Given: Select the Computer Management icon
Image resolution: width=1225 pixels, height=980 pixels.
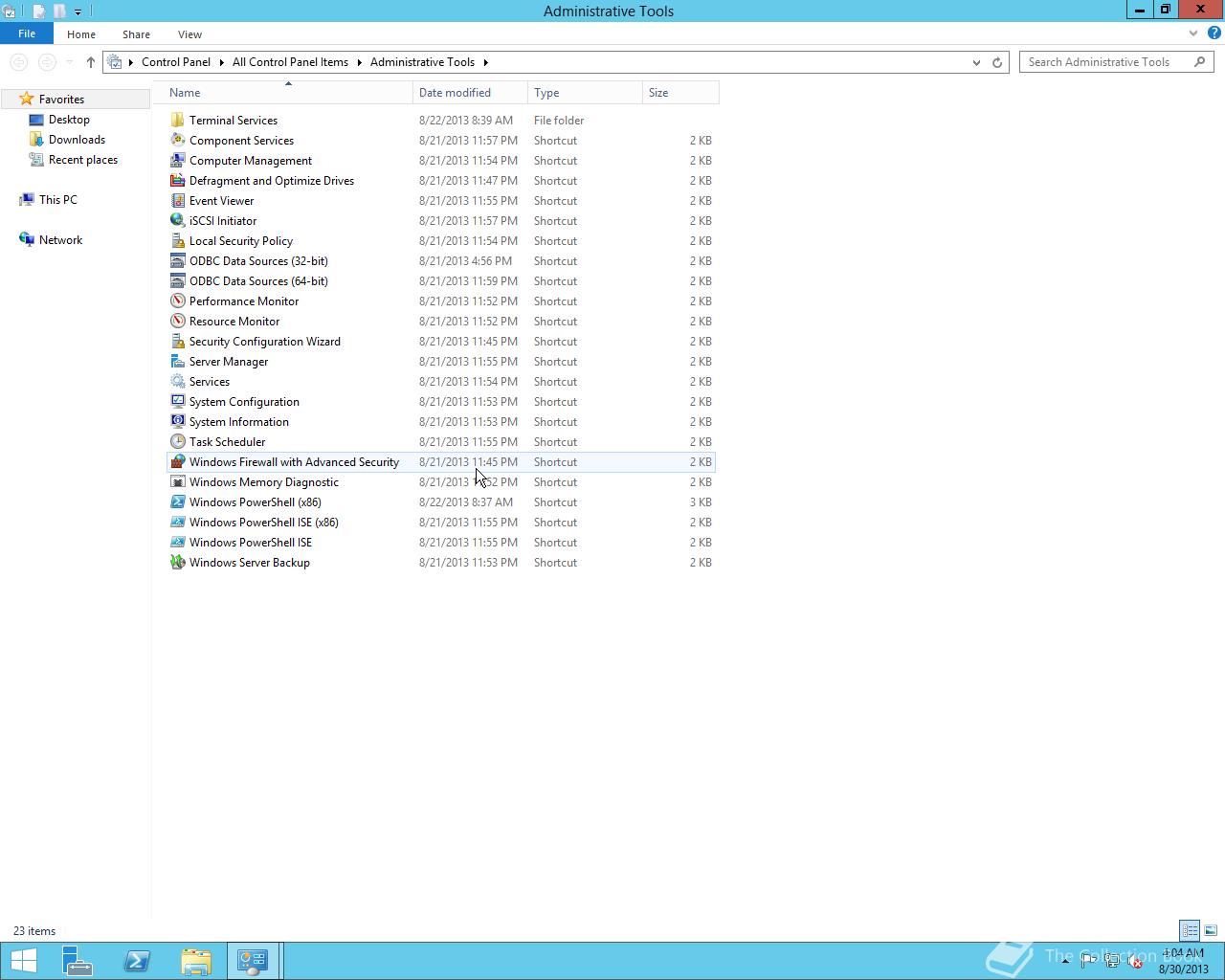Looking at the screenshot, I should click(x=177, y=160).
